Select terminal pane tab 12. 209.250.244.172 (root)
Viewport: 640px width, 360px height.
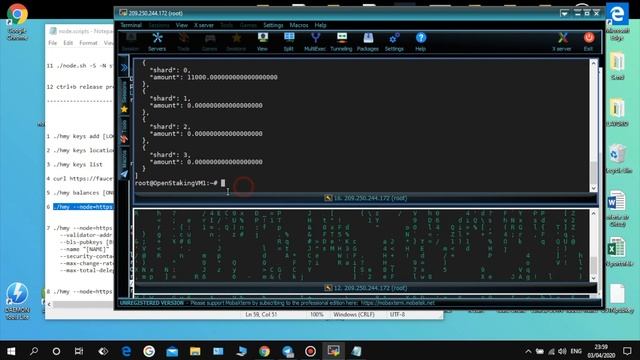(365, 288)
